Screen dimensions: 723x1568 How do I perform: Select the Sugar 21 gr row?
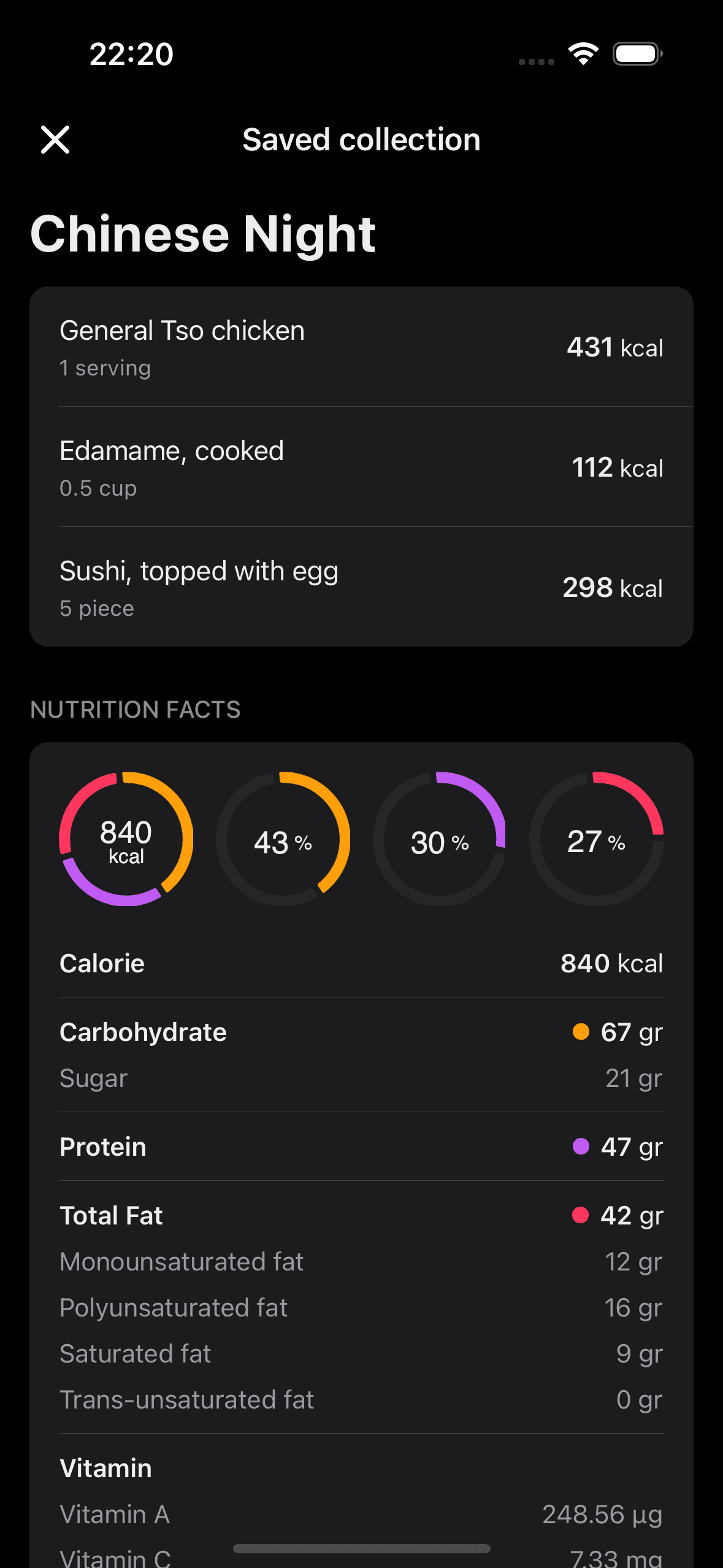(x=361, y=1078)
